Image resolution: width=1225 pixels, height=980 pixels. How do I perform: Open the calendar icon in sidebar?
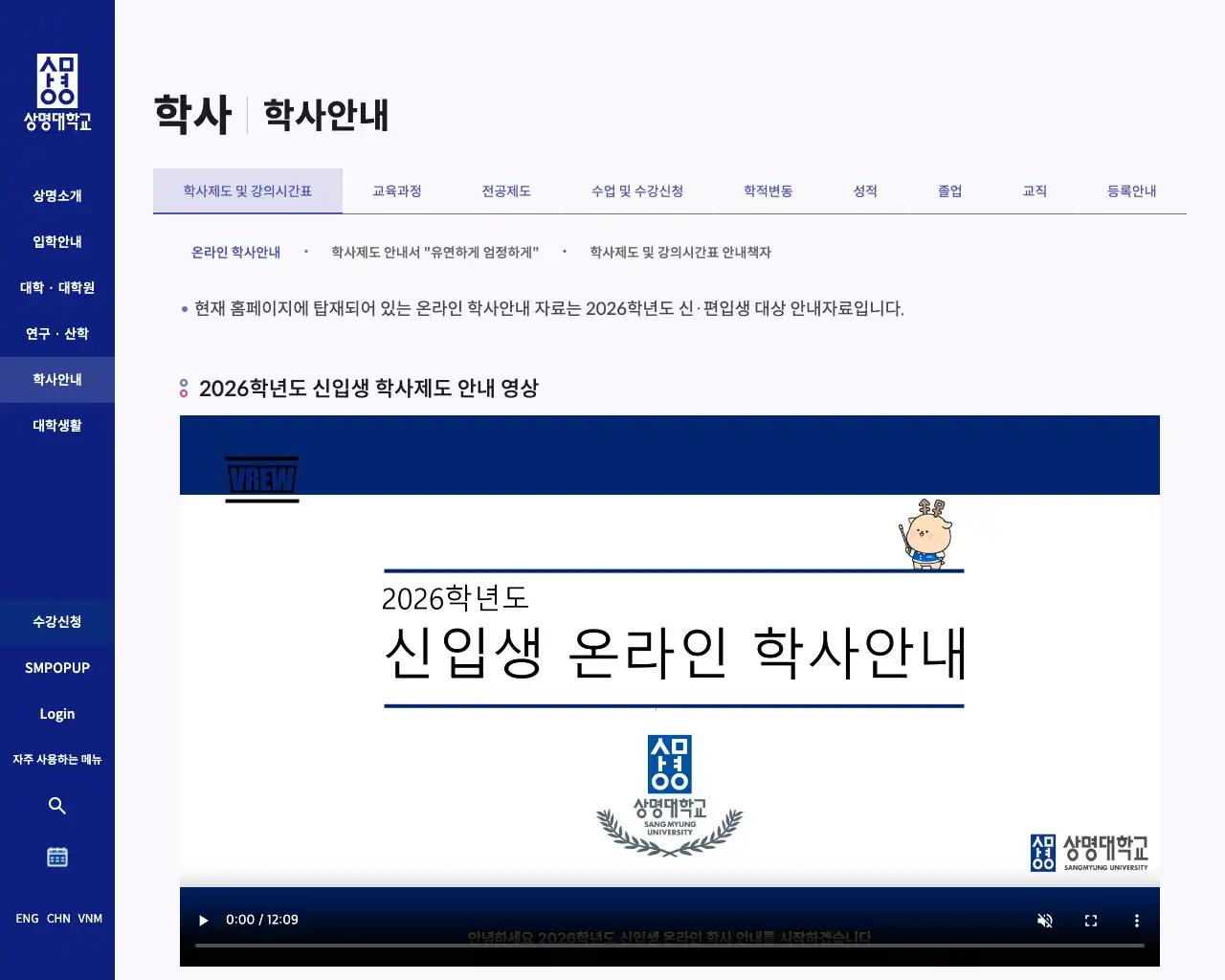click(x=57, y=857)
